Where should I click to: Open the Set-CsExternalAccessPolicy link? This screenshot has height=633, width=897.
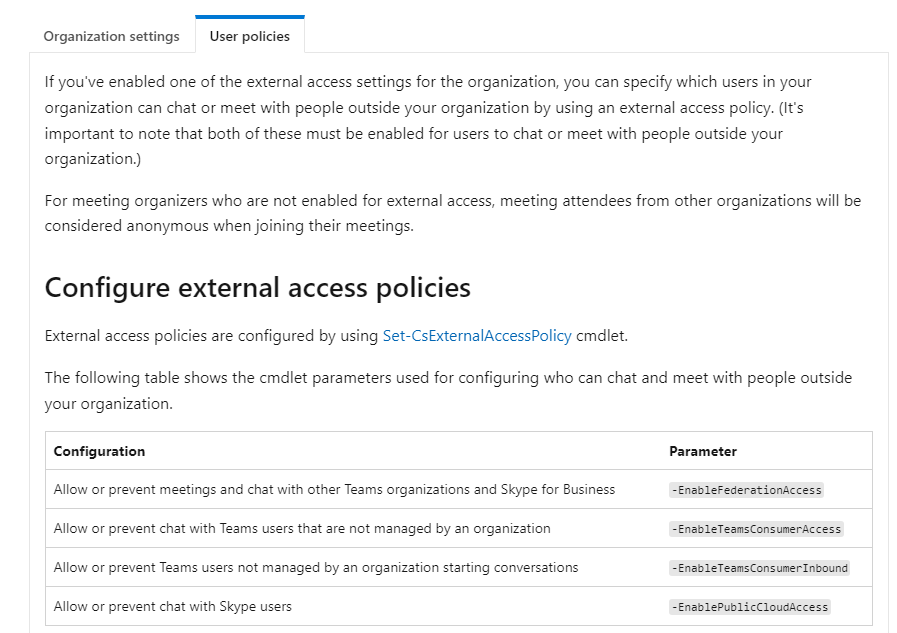pyautogui.click(x=477, y=336)
